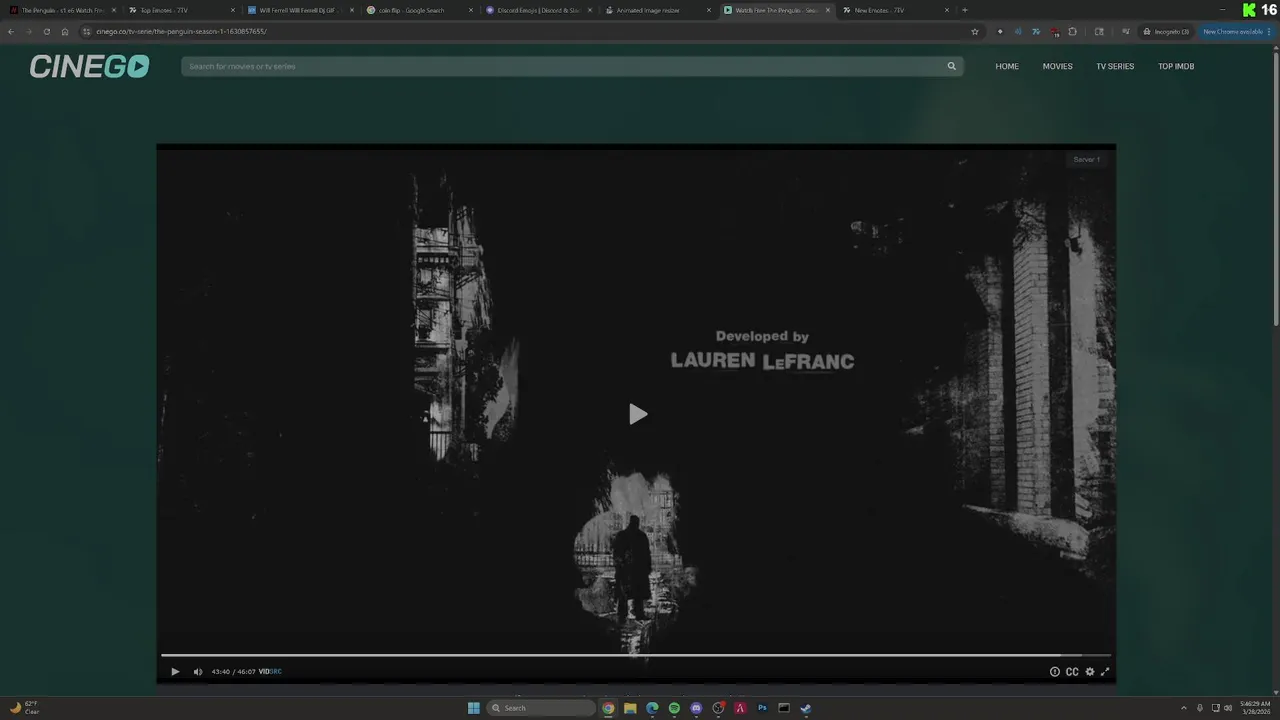Close the coin flip Google Search tab
1280x720 pixels.
[x=471, y=10]
